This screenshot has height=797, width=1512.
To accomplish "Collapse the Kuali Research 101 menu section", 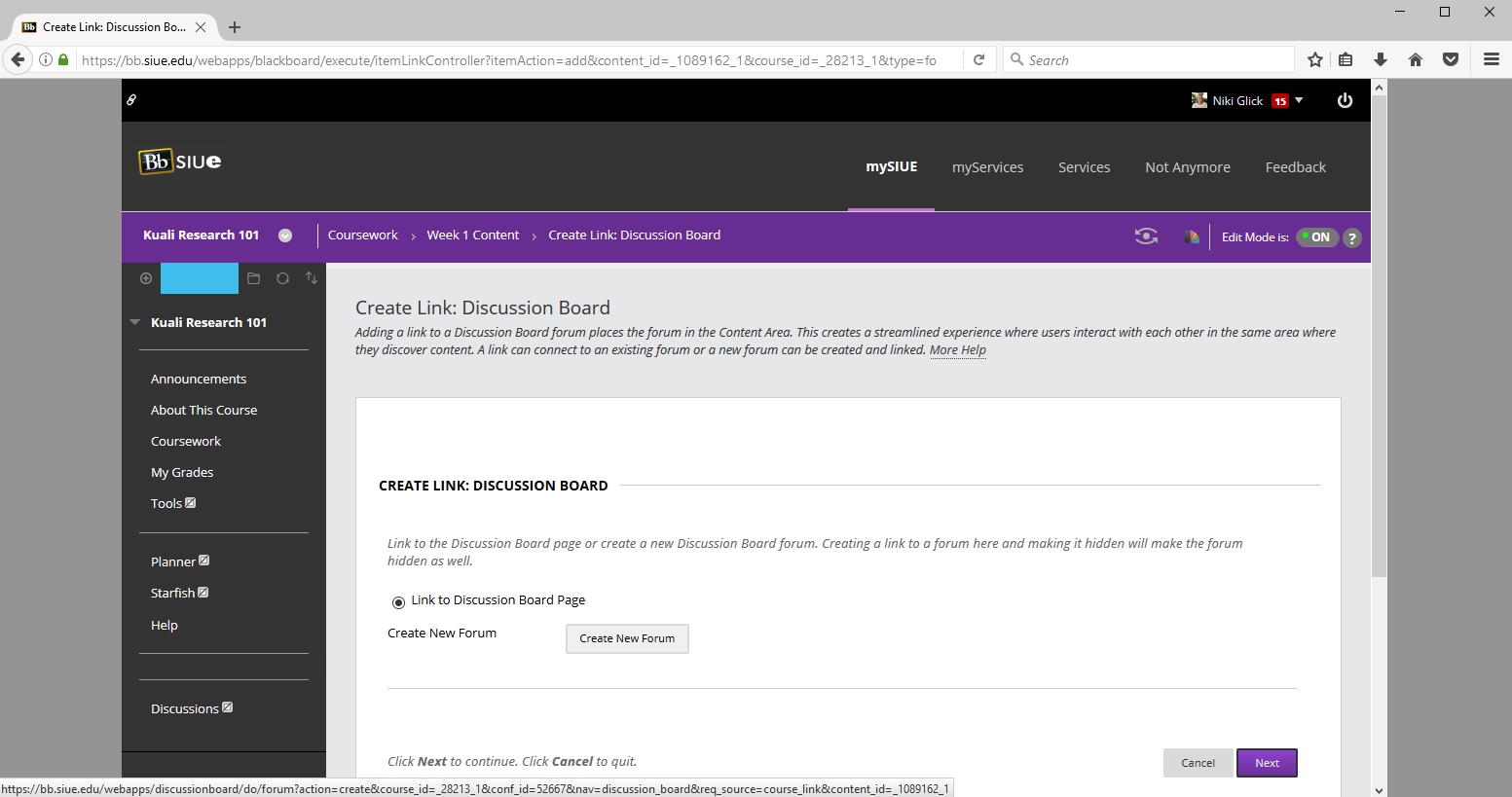I will [135, 322].
